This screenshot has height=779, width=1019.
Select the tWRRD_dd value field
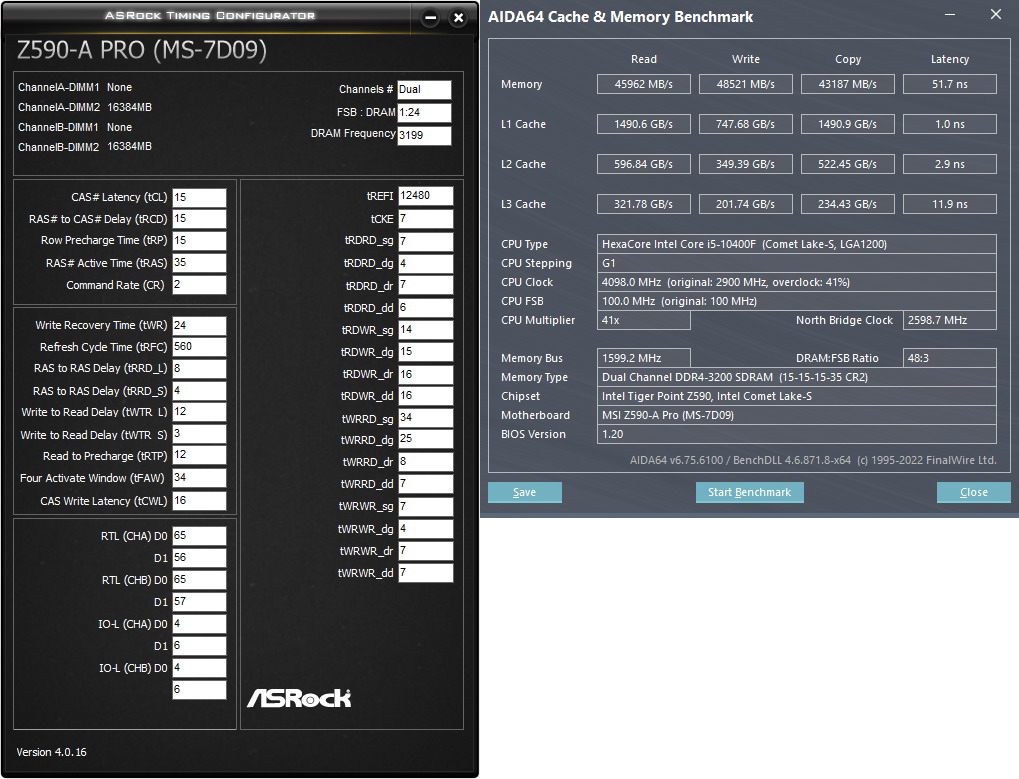(x=426, y=484)
